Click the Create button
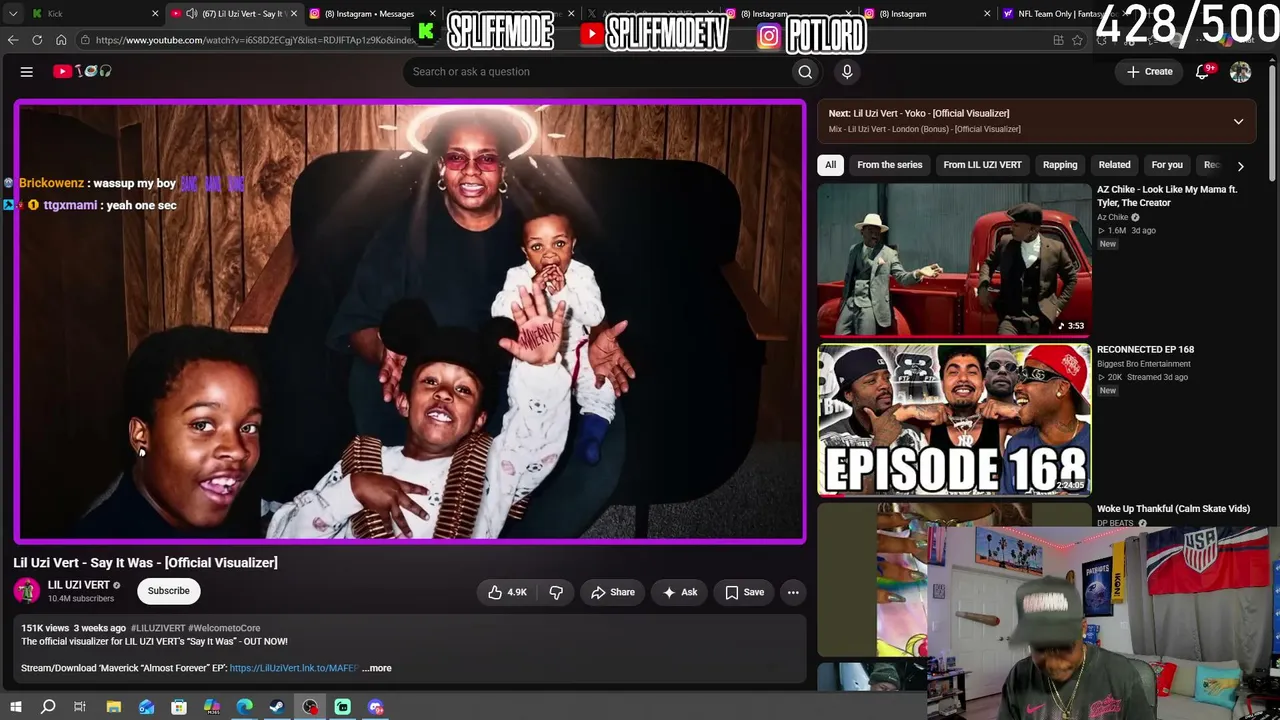Image resolution: width=1280 pixels, height=720 pixels. [x=1150, y=72]
